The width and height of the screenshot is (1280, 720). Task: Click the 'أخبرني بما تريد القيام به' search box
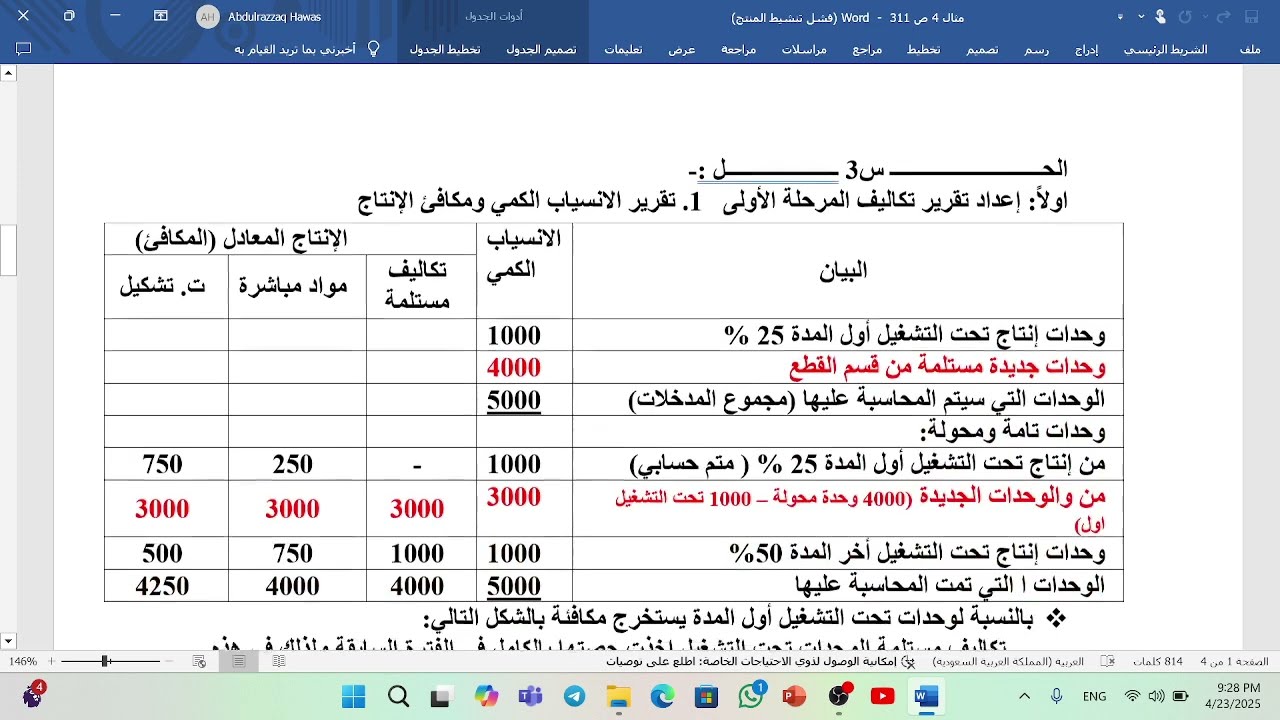point(295,49)
